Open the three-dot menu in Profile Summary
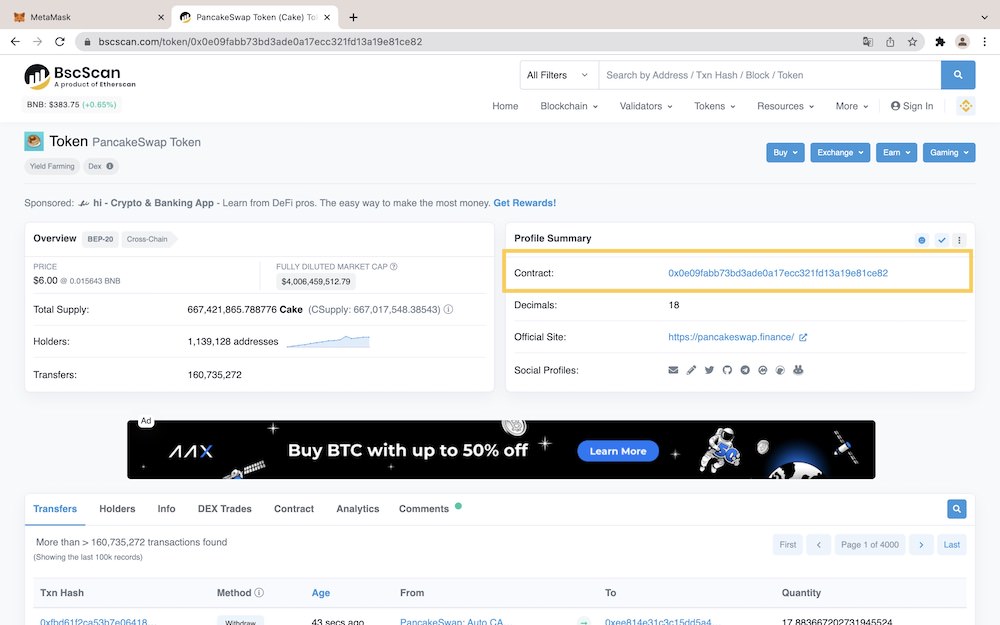Screen dimensions: 1000x625 tap(959, 240)
